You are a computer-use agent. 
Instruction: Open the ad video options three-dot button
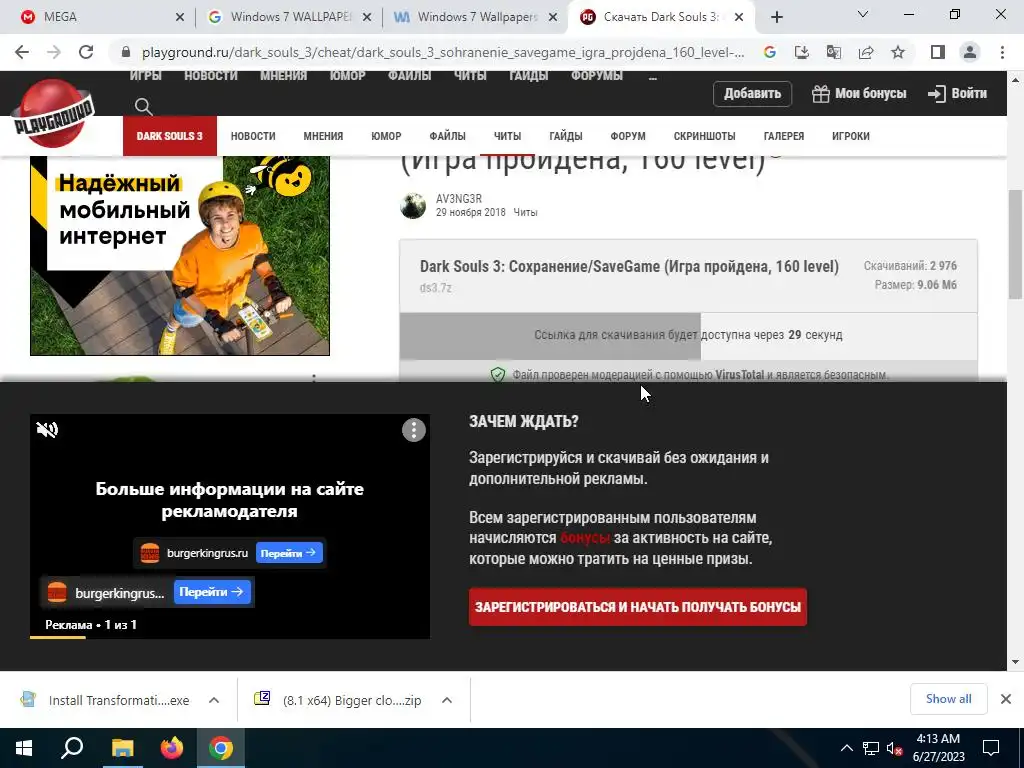click(x=413, y=430)
